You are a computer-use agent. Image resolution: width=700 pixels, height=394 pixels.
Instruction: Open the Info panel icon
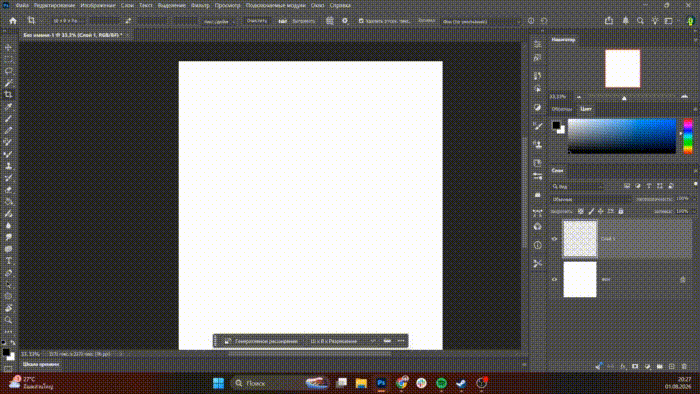(x=538, y=245)
